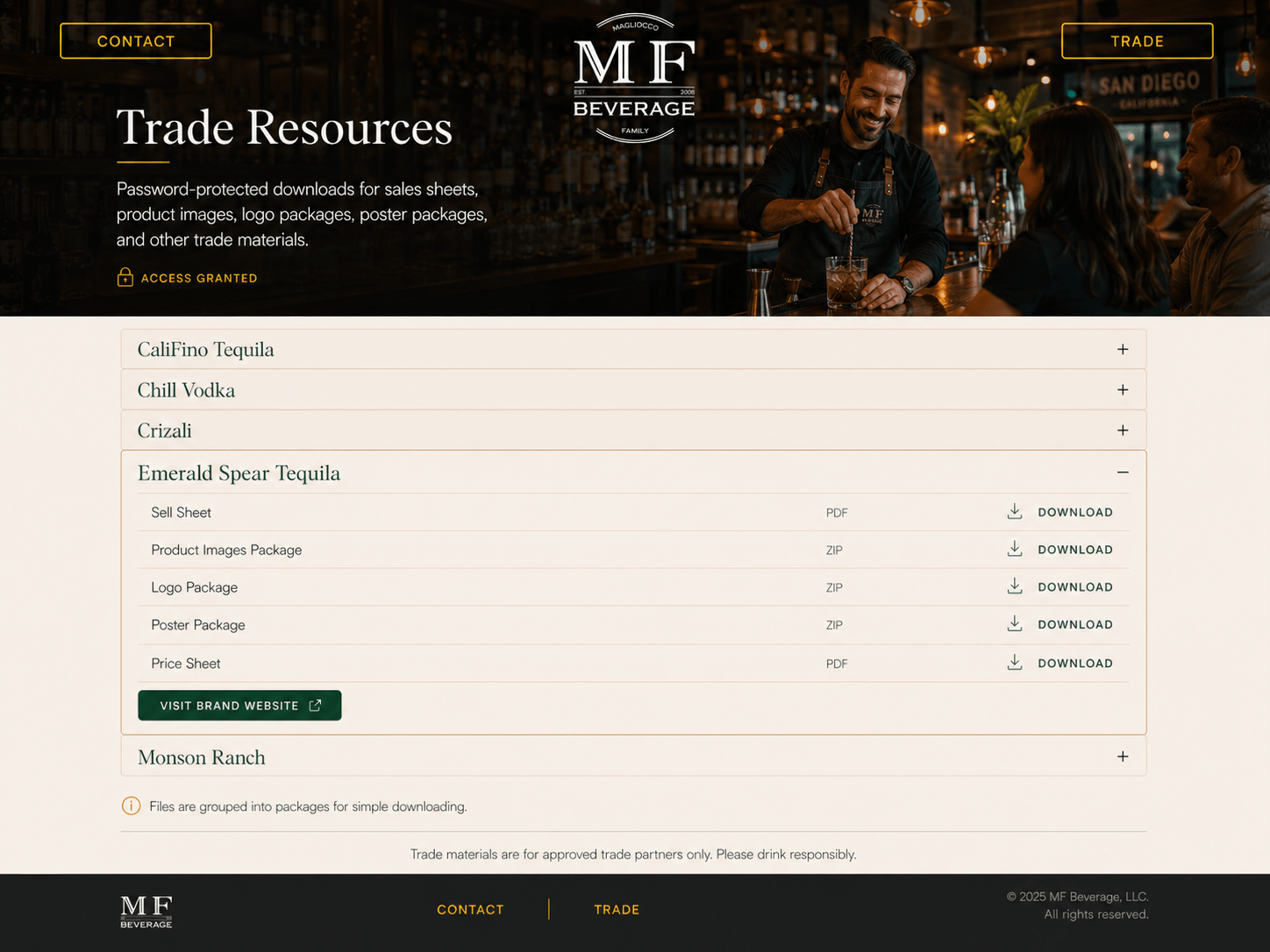Click the info icon beside files grouped note
Image resolution: width=1270 pixels, height=952 pixels.
point(131,806)
